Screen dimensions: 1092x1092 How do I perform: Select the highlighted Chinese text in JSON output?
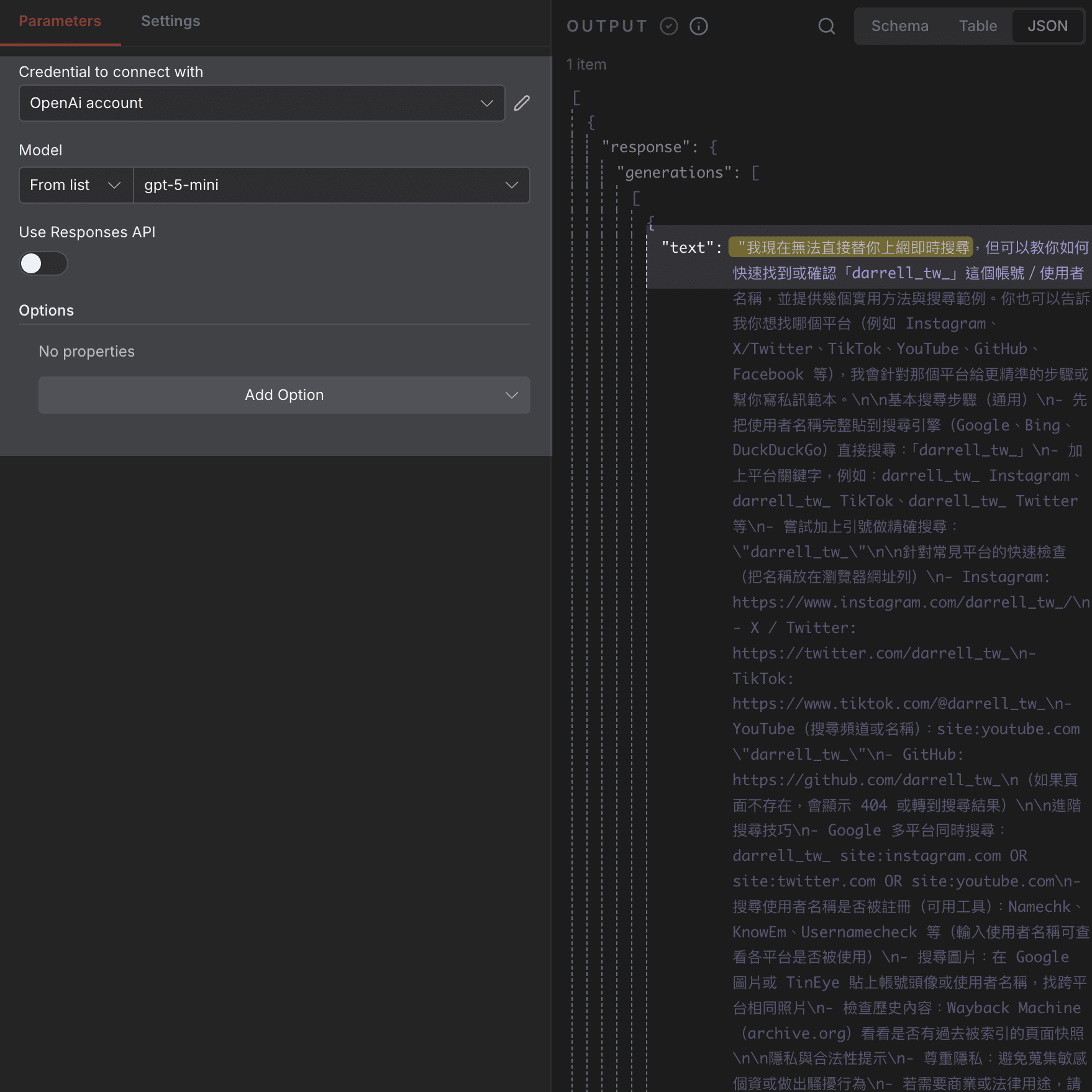pos(851,247)
